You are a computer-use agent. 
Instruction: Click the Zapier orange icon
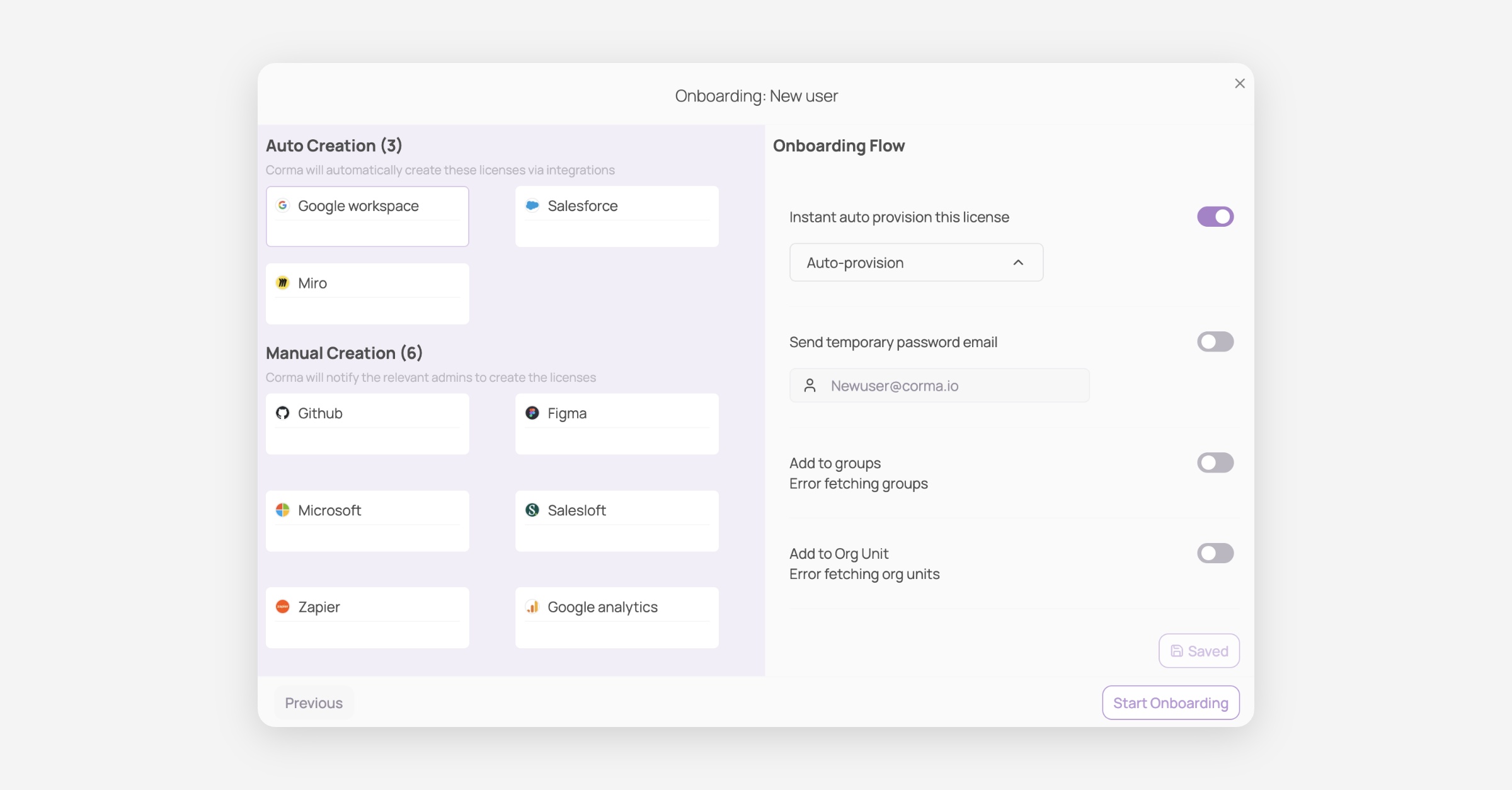coord(283,607)
